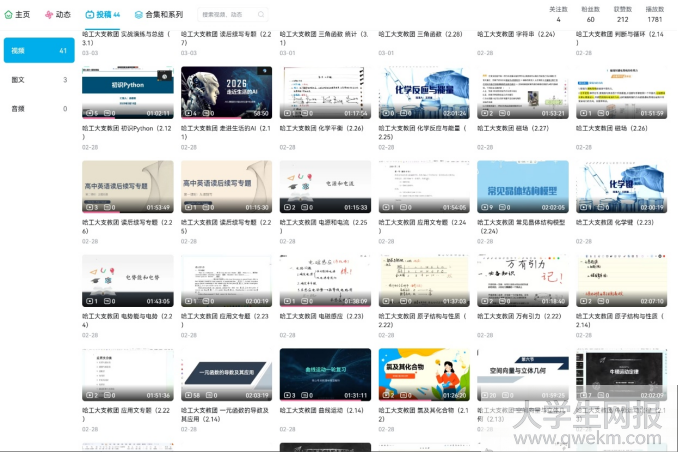The height and width of the screenshot is (452, 678).
Task: Click the play-count icon on 初识Python thumbnail
Action: pyautogui.click(x=91, y=113)
